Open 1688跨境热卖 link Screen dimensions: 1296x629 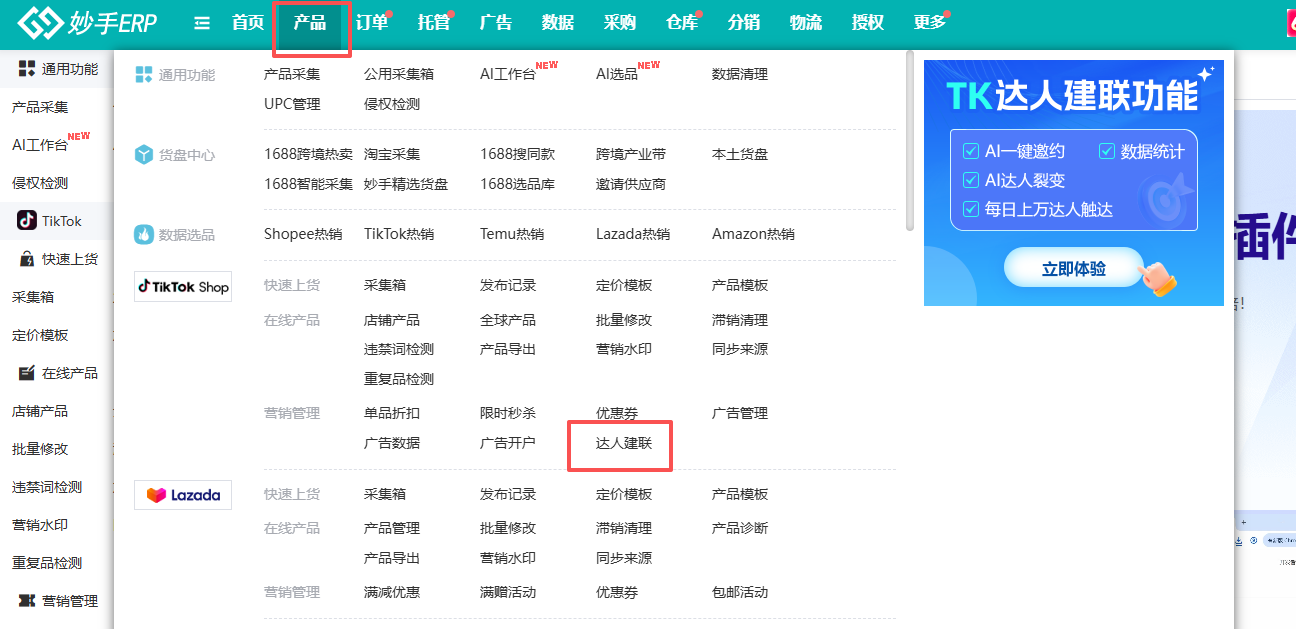click(308, 154)
